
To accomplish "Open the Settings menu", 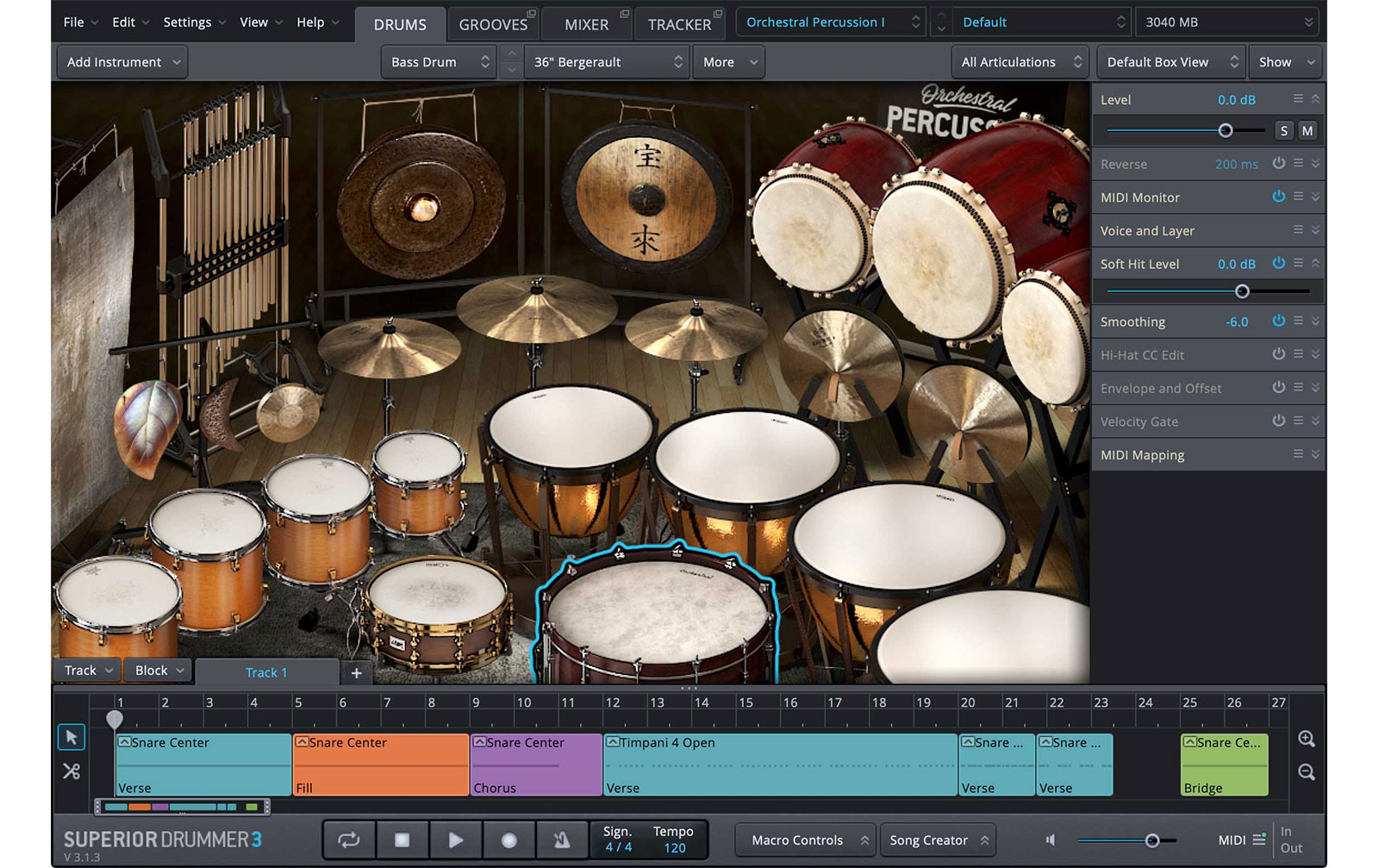I will [195, 22].
